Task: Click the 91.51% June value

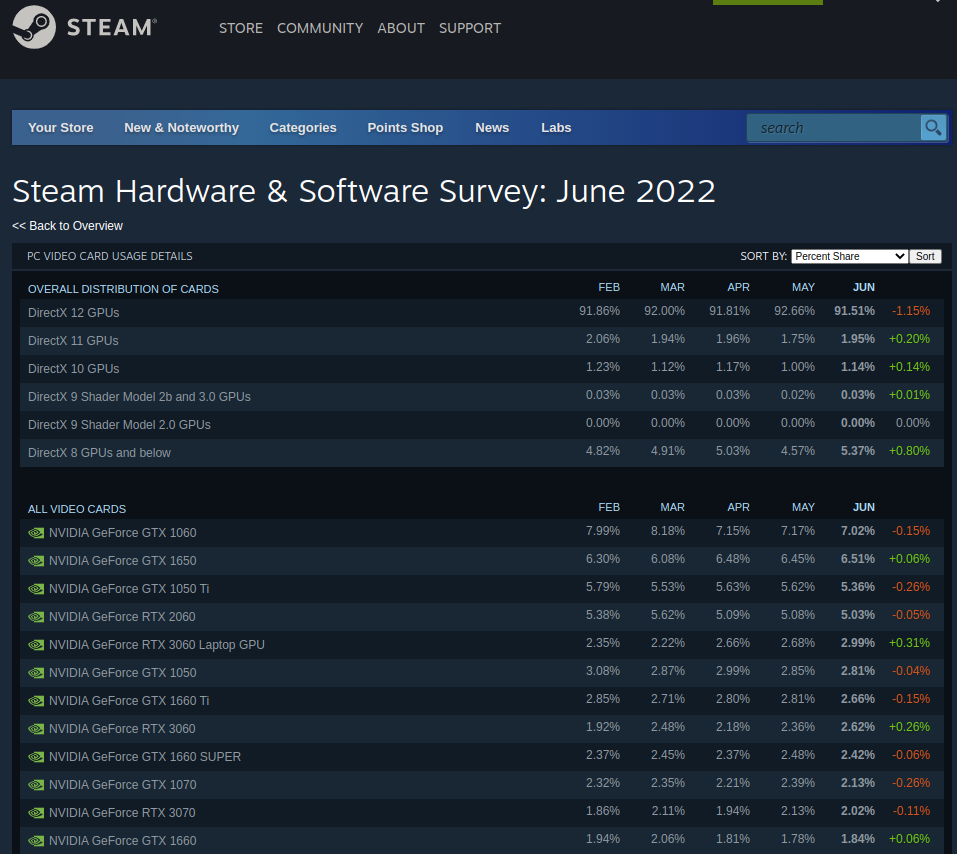Action: point(854,311)
